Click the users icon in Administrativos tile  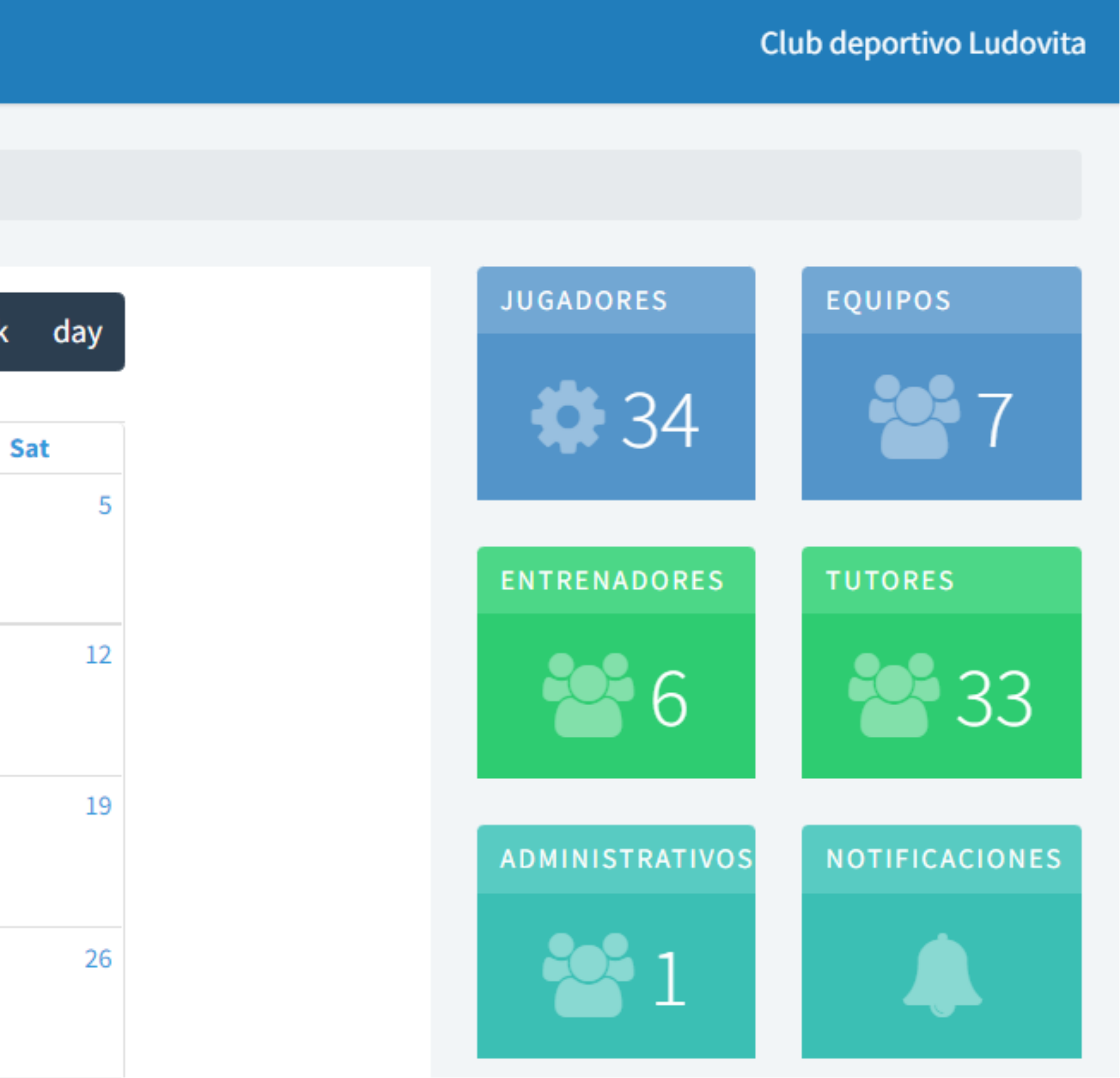tap(587, 975)
